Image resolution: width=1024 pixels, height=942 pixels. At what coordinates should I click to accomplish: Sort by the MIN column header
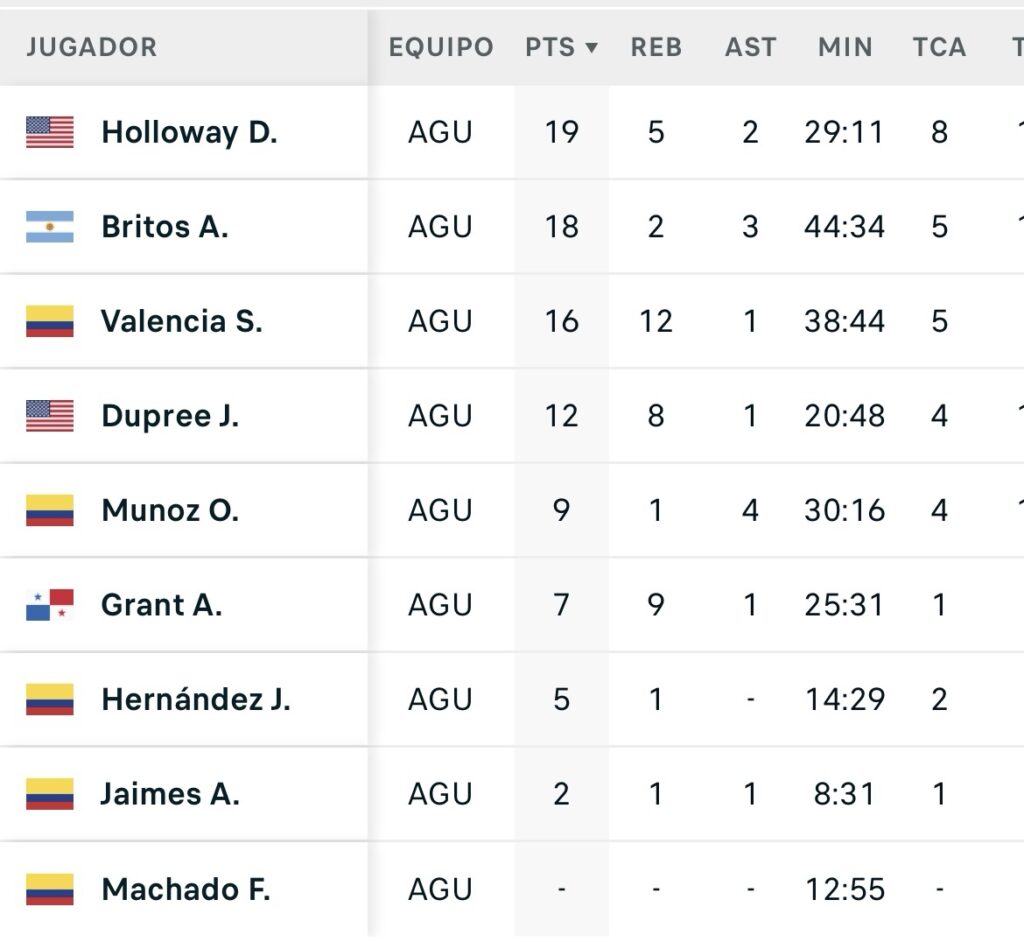coord(845,47)
